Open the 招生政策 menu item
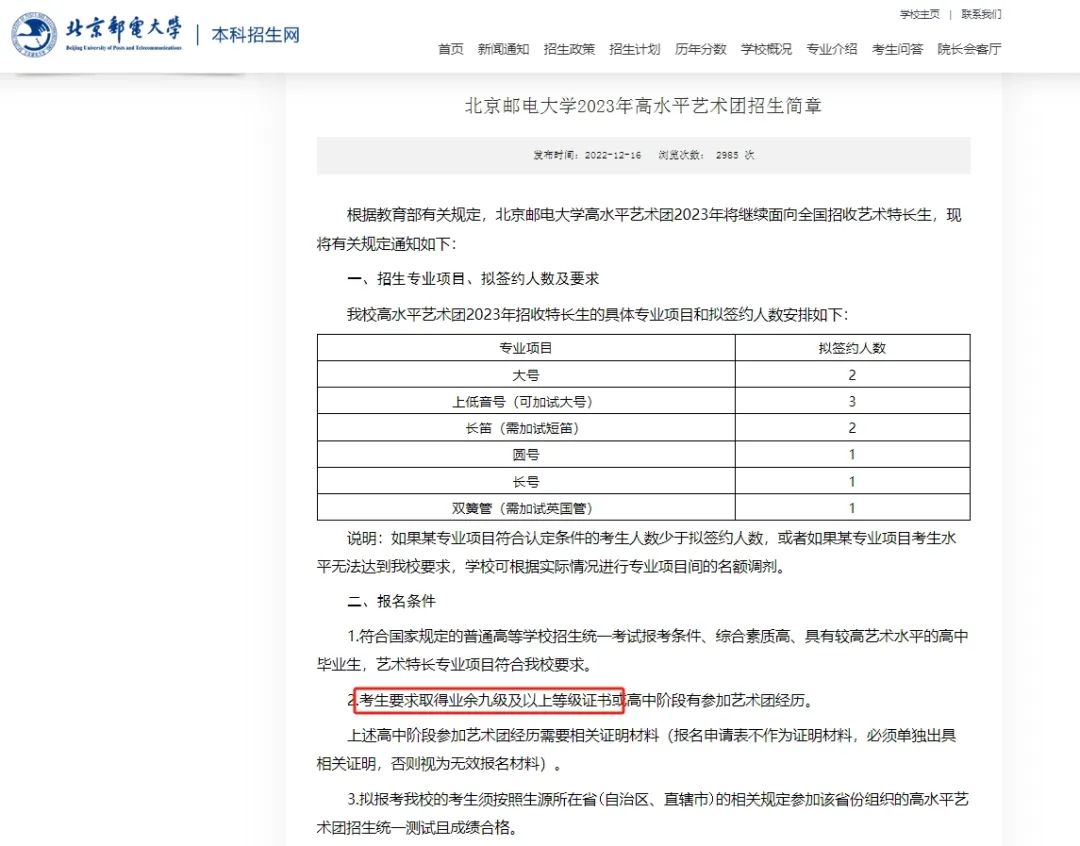The image size is (1080, 846). click(x=569, y=49)
